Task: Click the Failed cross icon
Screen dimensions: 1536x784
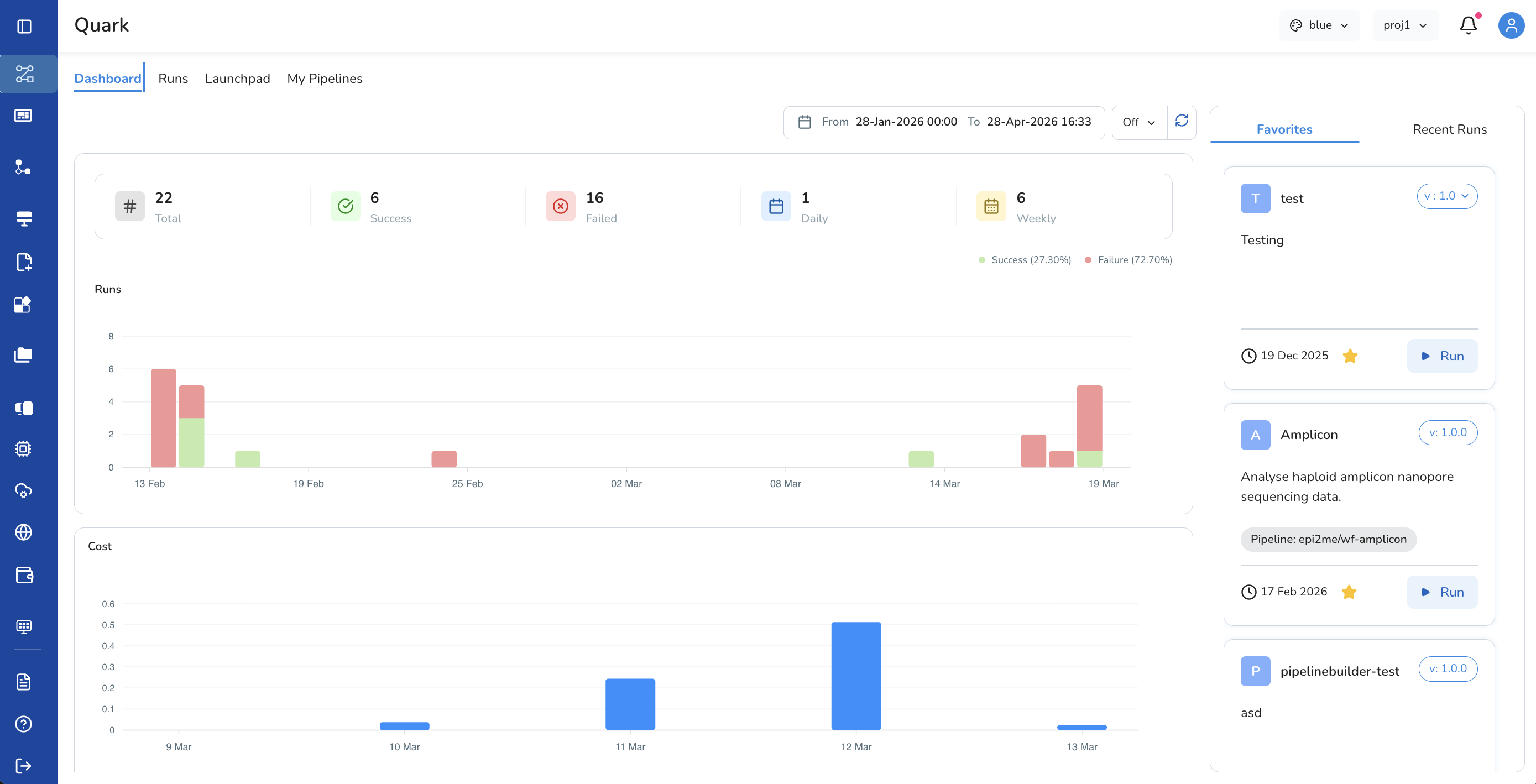Action: tap(561, 206)
